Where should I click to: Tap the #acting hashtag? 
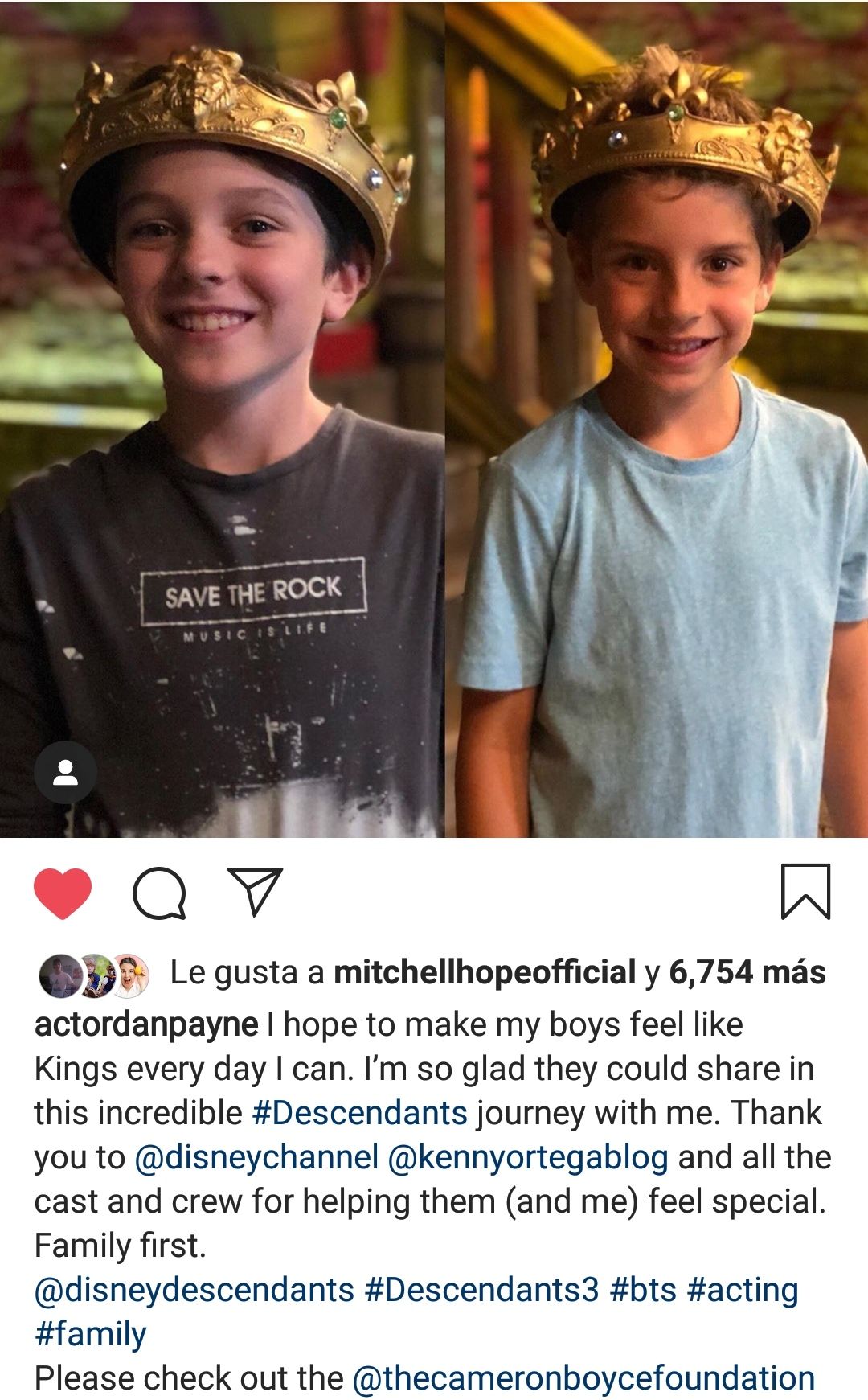743,1290
